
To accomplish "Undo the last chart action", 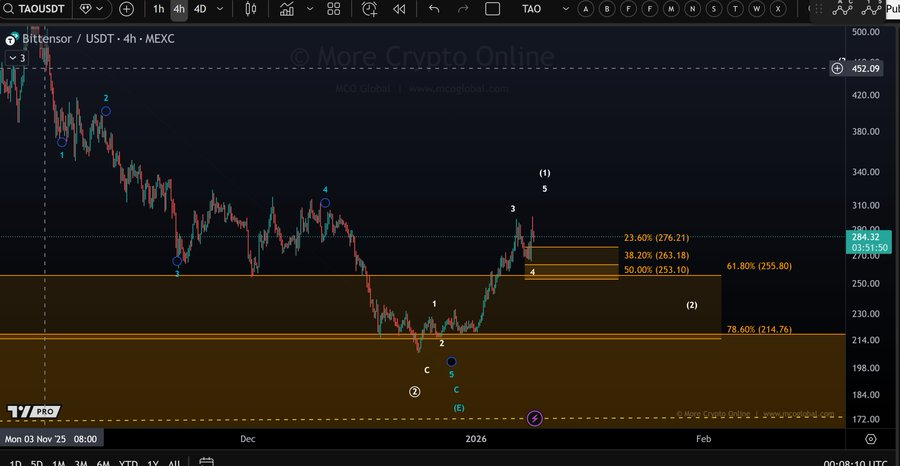I will (x=434, y=9).
